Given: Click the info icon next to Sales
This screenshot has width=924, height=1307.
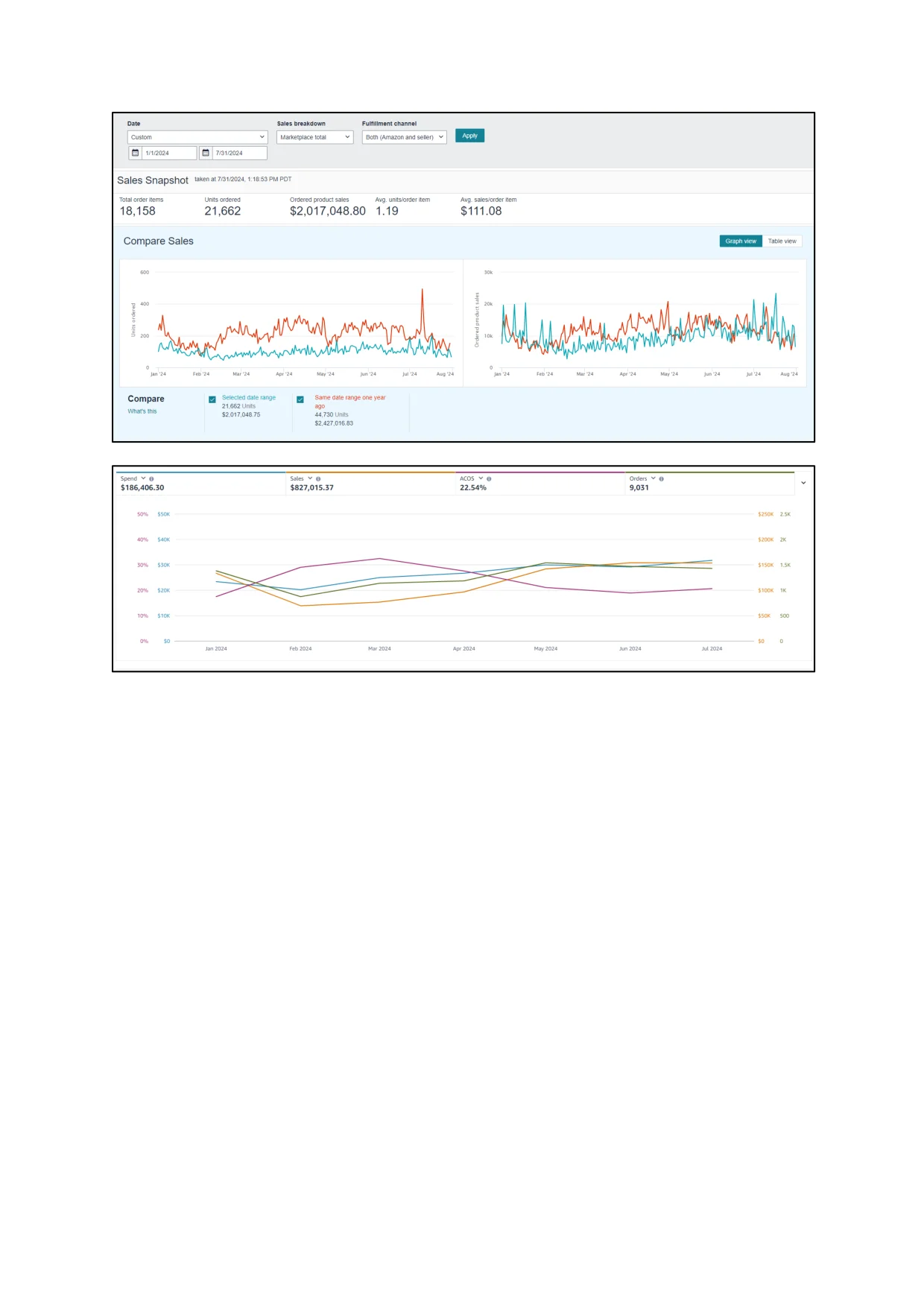Looking at the screenshot, I should [x=318, y=479].
